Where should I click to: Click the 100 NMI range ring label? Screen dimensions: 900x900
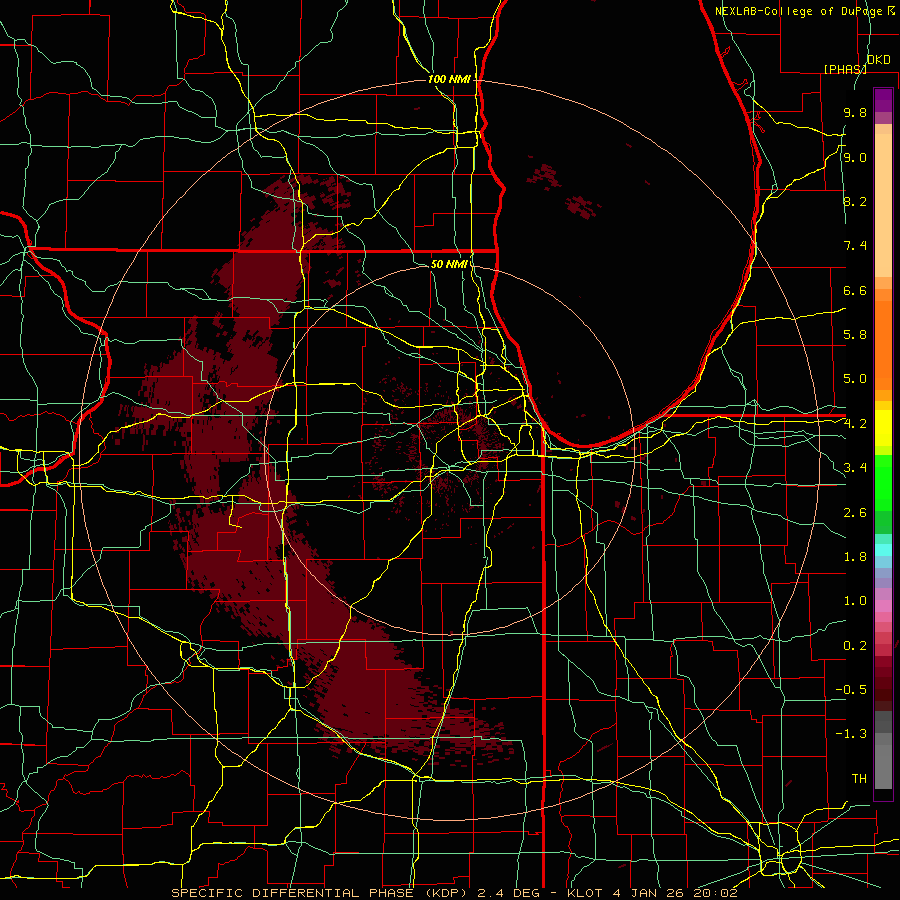click(449, 79)
